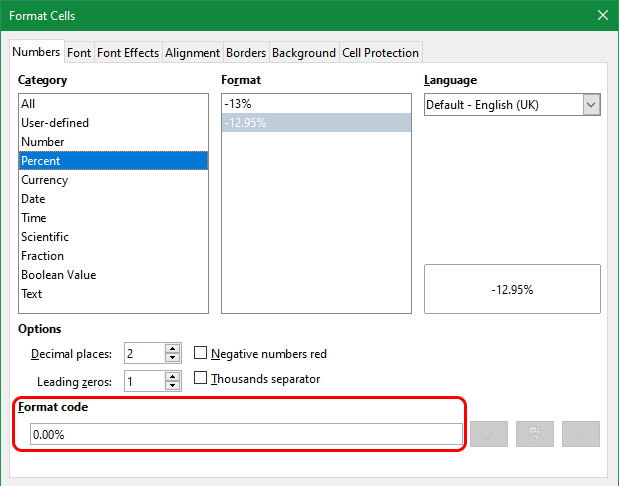Choose Date category

pyautogui.click(x=113, y=199)
